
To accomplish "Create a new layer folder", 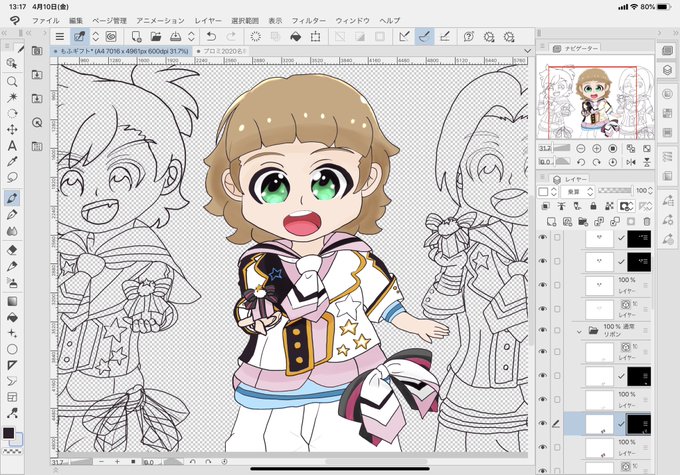I will [583, 222].
